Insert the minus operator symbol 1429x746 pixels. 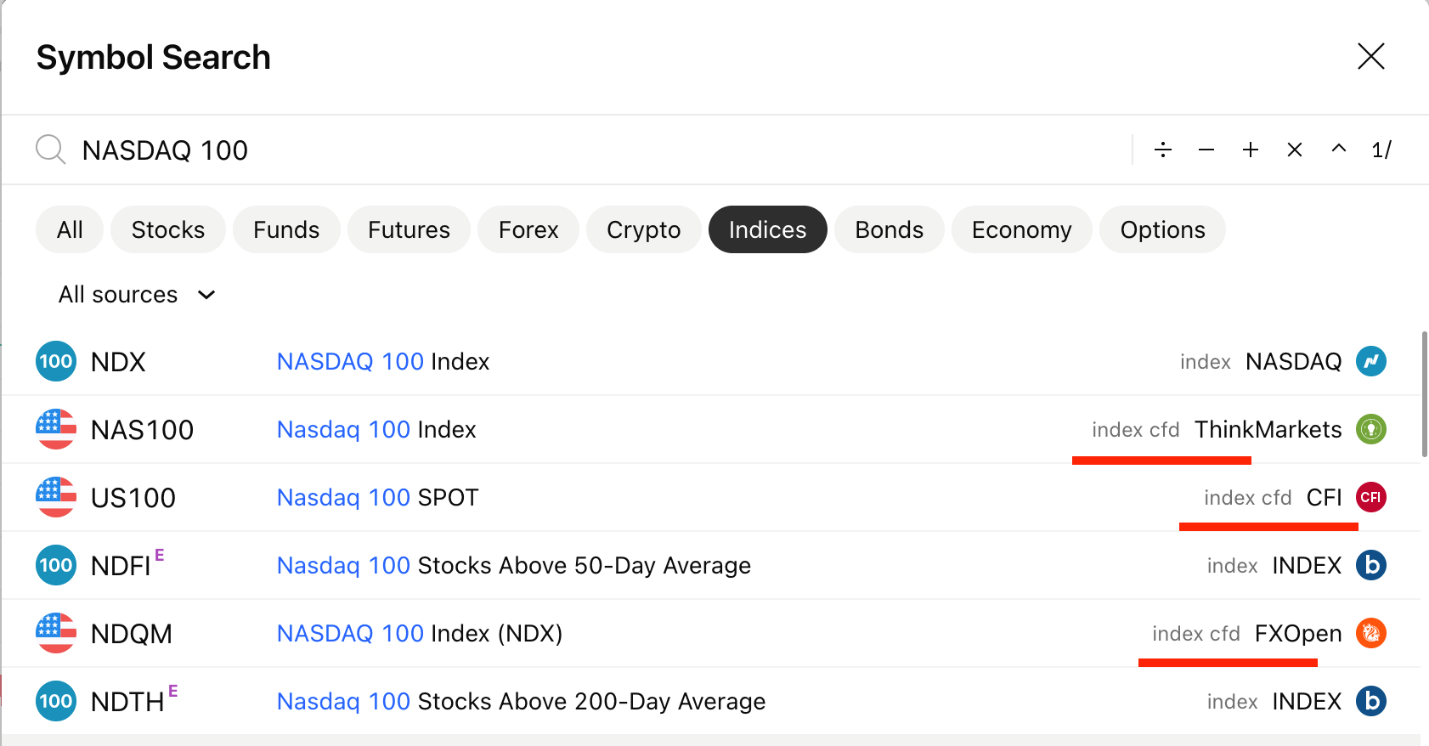pyautogui.click(x=1206, y=150)
